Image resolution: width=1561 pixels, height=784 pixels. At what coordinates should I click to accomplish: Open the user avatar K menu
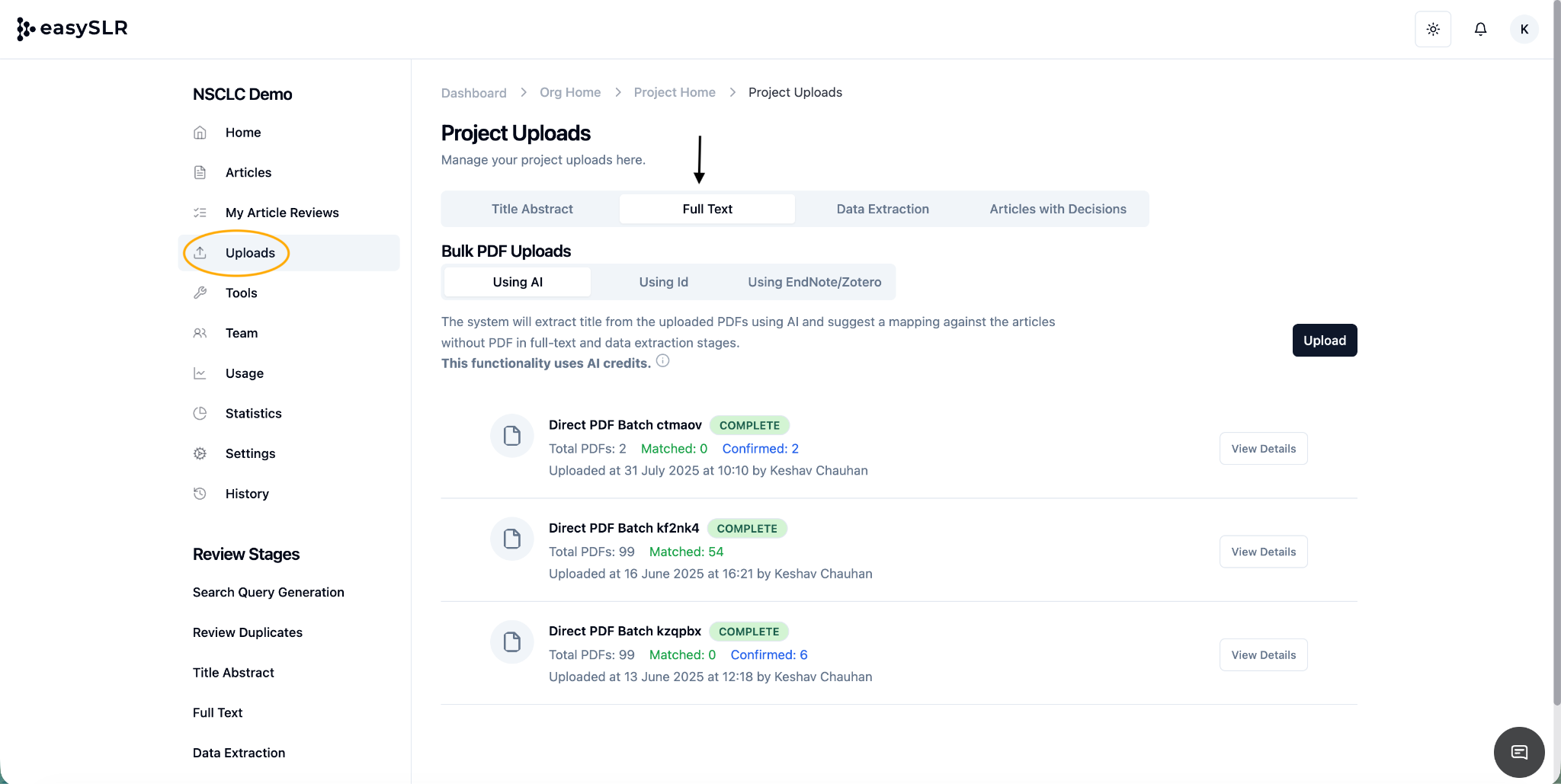click(x=1524, y=30)
